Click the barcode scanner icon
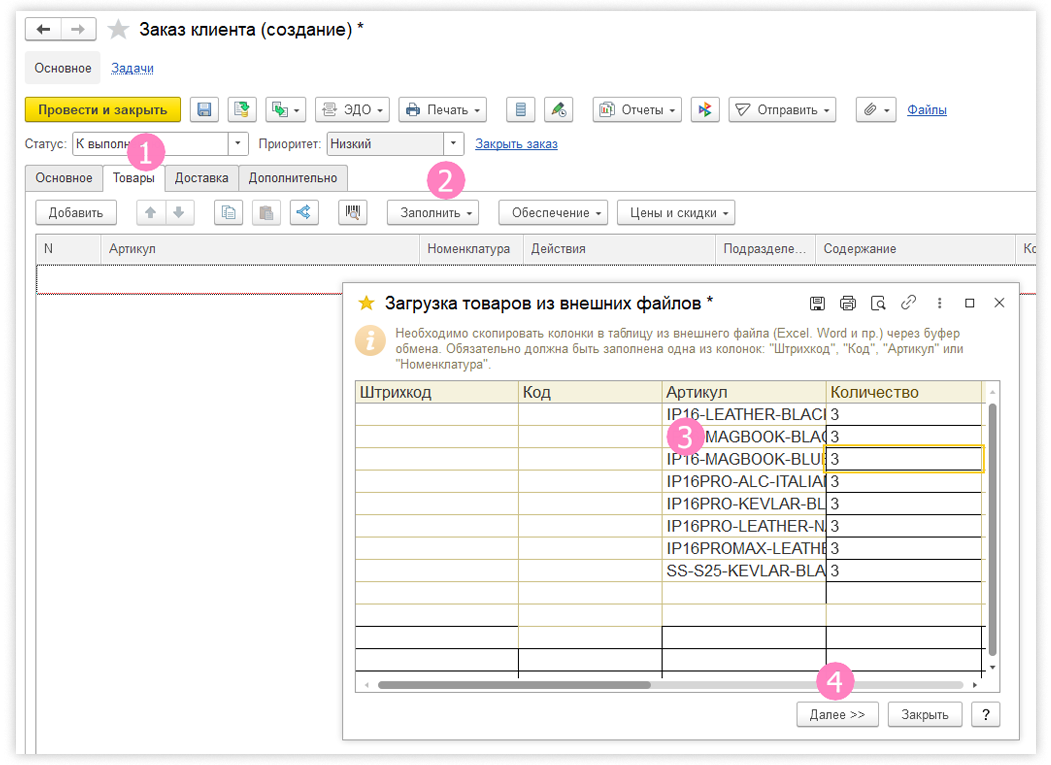 (354, 212)
